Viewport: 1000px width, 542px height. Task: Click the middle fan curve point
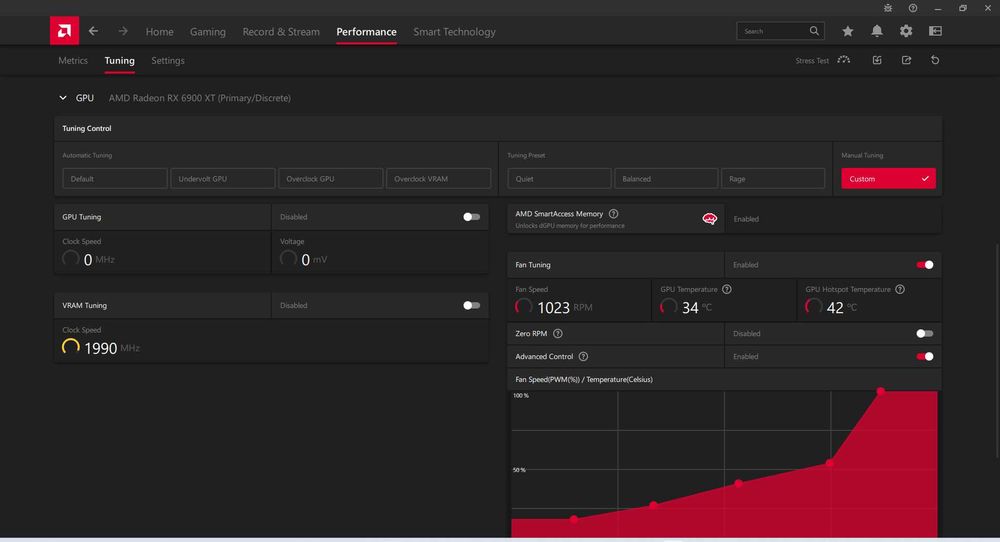coord(738,483)
